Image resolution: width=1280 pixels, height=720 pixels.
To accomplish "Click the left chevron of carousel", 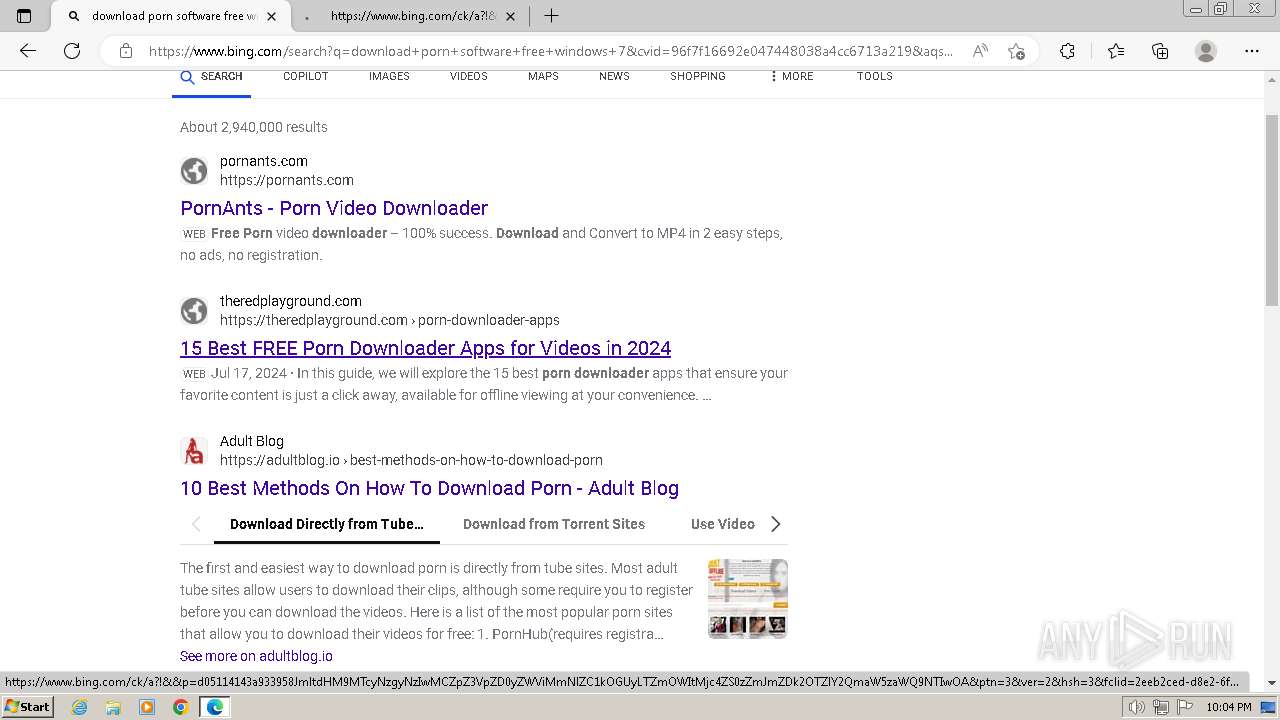I will point(196,524).
